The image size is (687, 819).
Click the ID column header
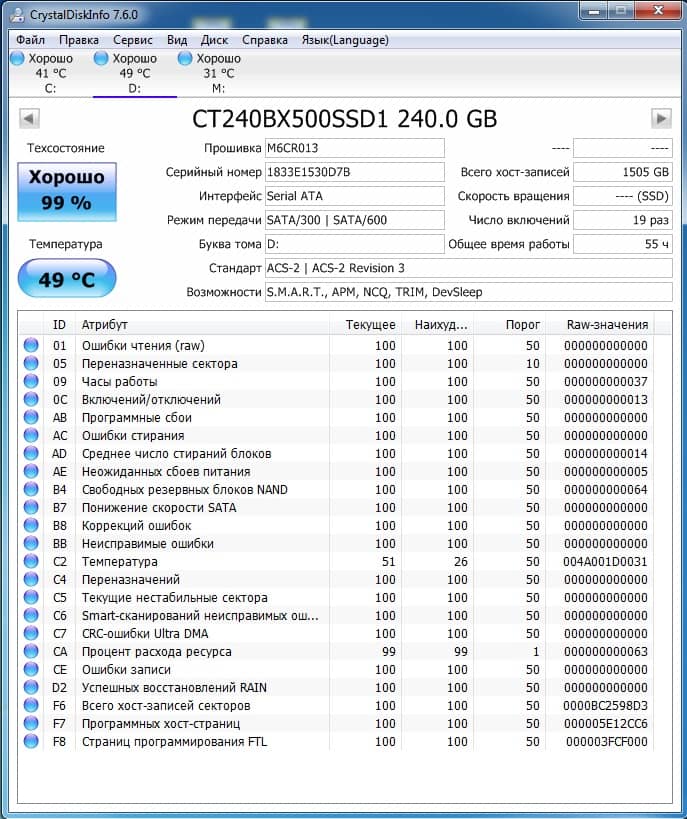tap(59, 324)
